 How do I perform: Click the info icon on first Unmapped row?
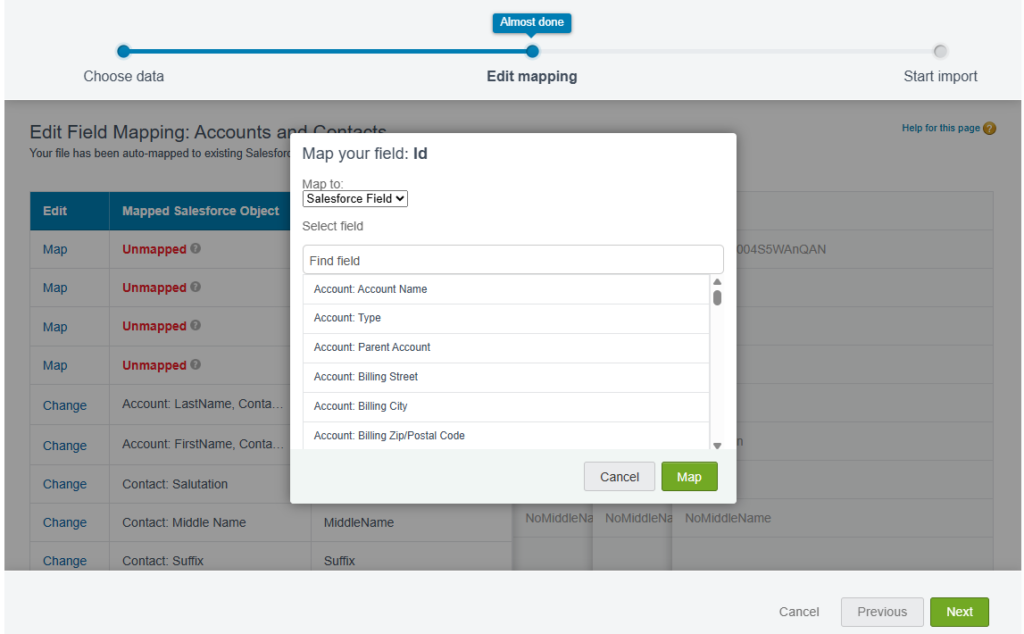195,248
